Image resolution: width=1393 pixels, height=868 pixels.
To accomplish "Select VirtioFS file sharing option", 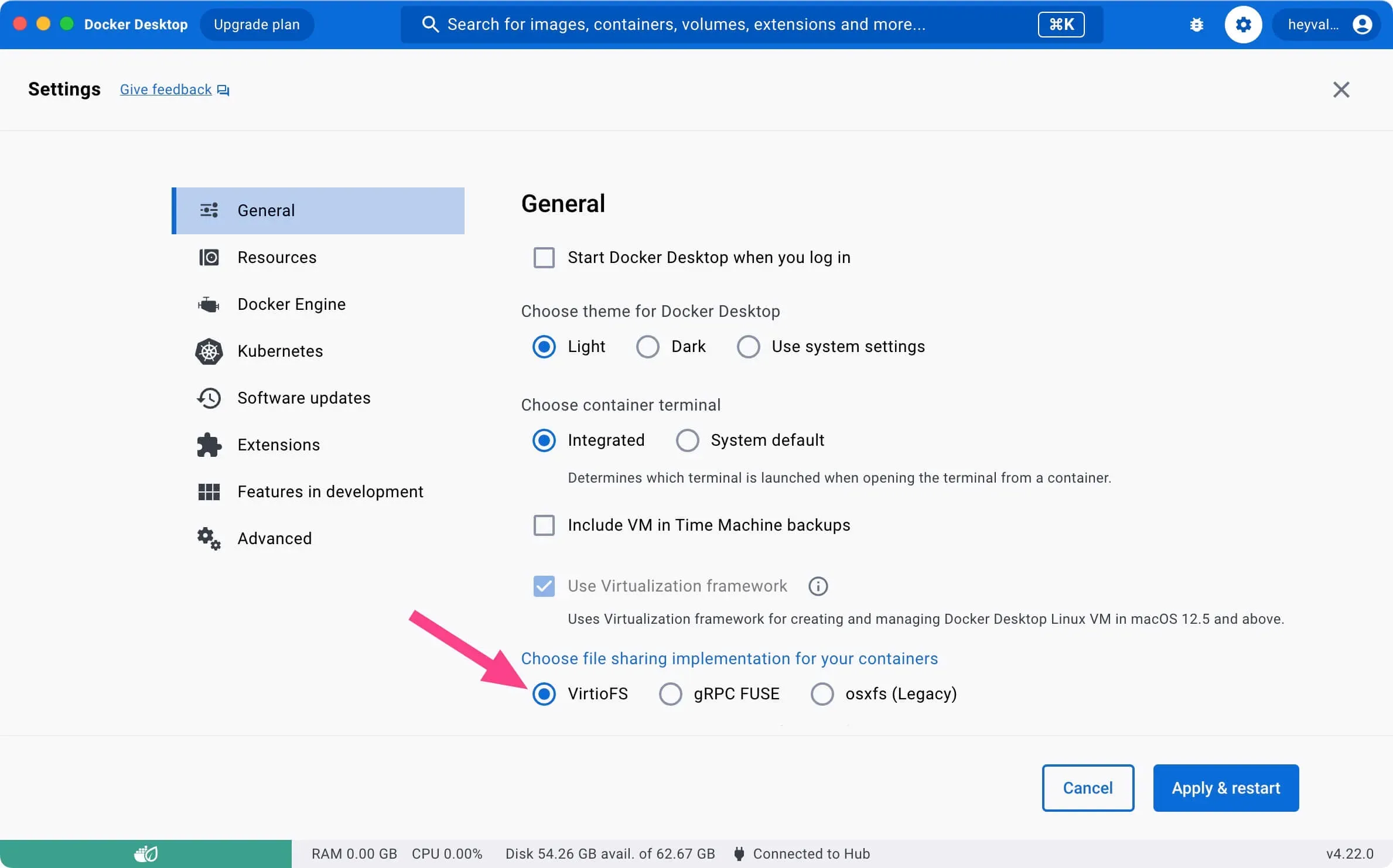I will click(x=544, y=694).
